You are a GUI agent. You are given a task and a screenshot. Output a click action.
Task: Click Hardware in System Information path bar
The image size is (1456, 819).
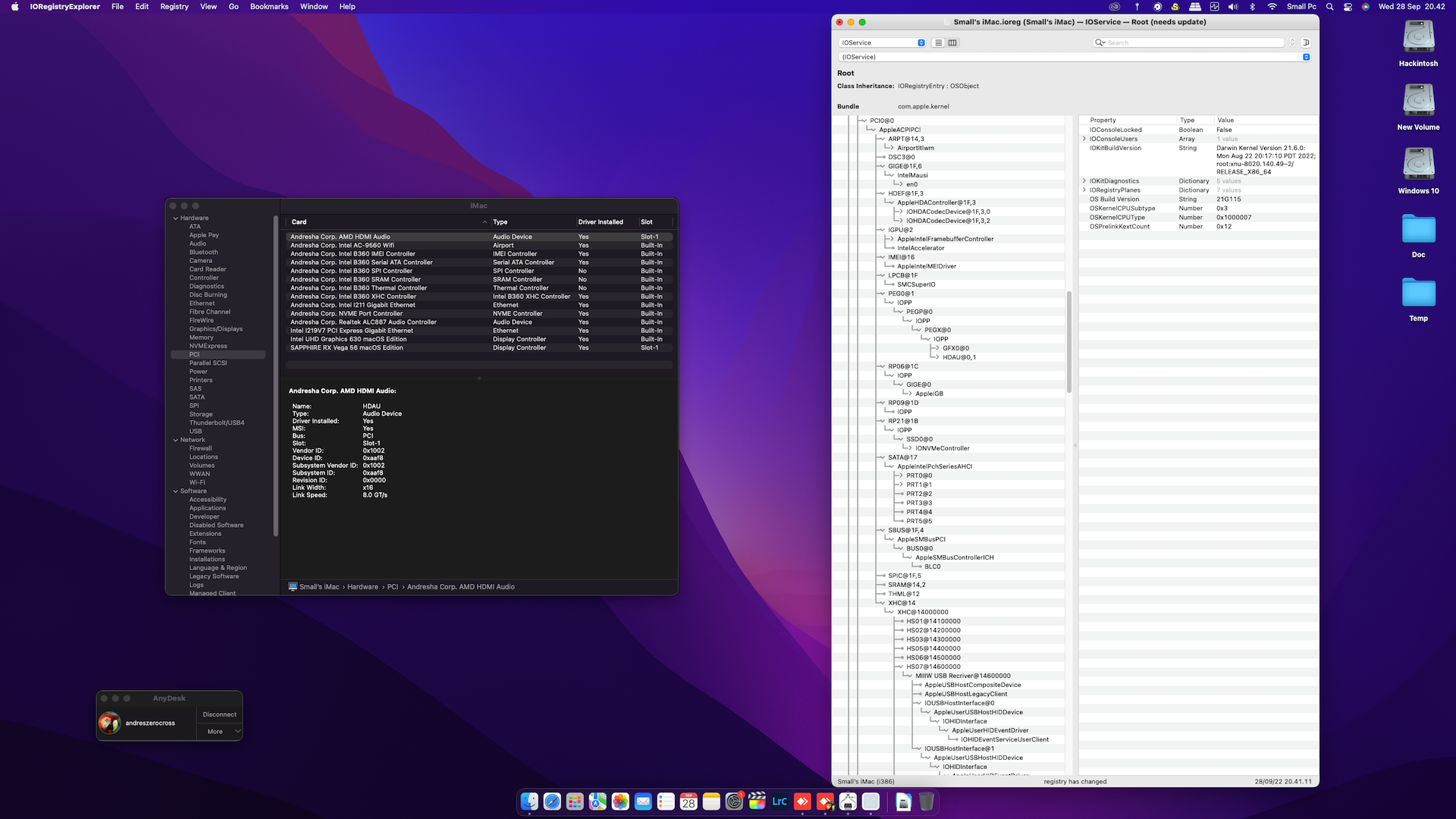pos(362,587)
